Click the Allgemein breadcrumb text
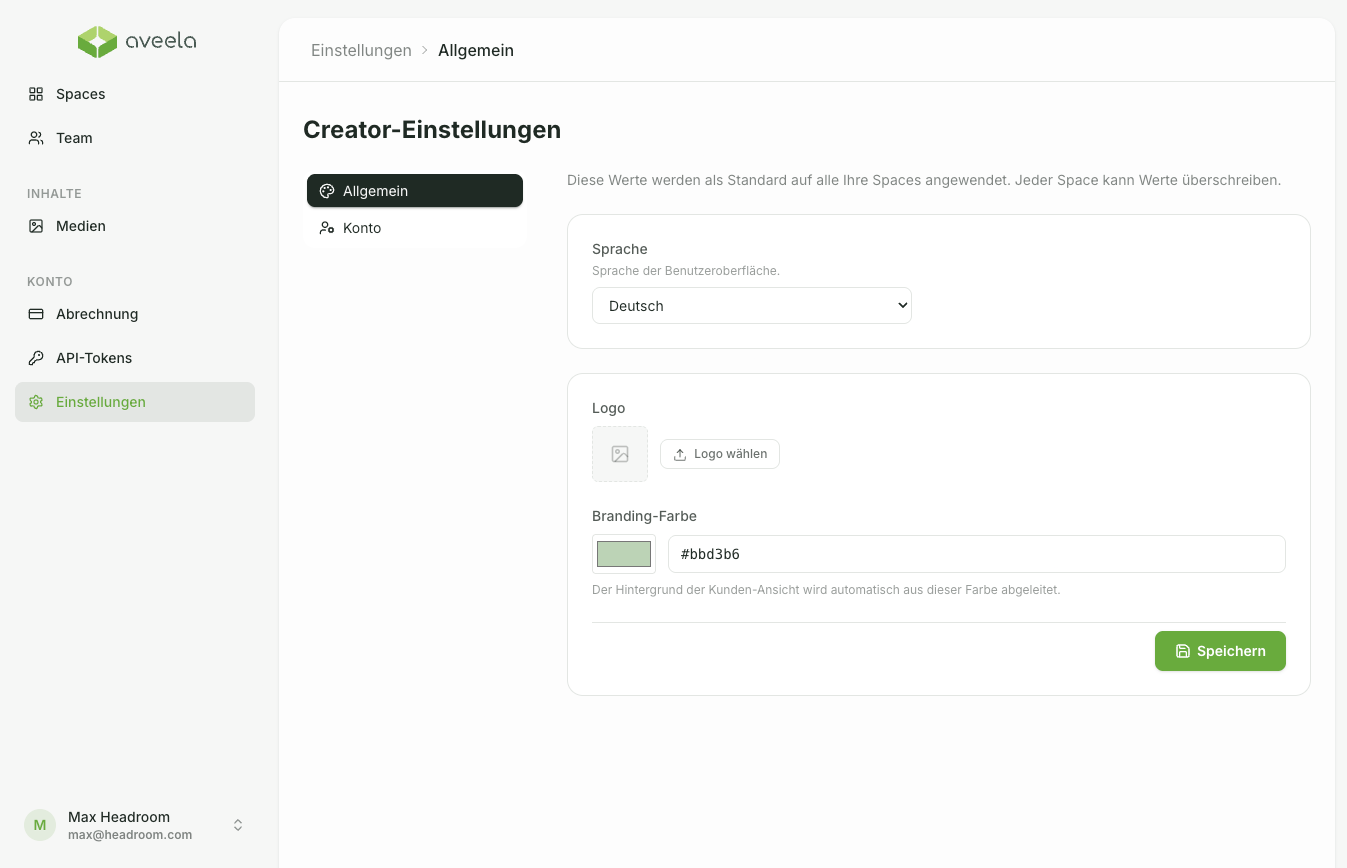The height and width of the screenshot is (868, 1347). tap(476, 50)
